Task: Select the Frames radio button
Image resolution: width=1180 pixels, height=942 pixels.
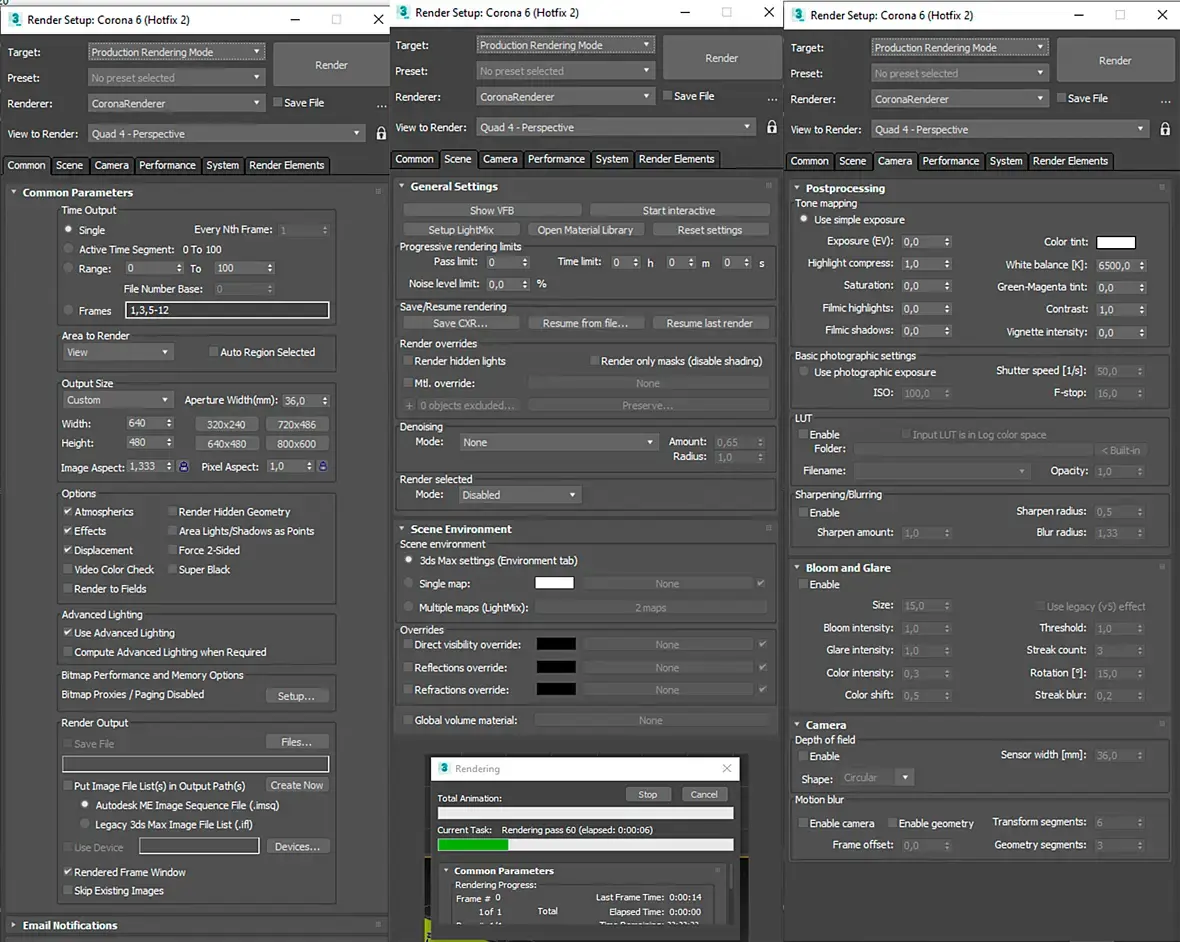Action: coord(68,310)
